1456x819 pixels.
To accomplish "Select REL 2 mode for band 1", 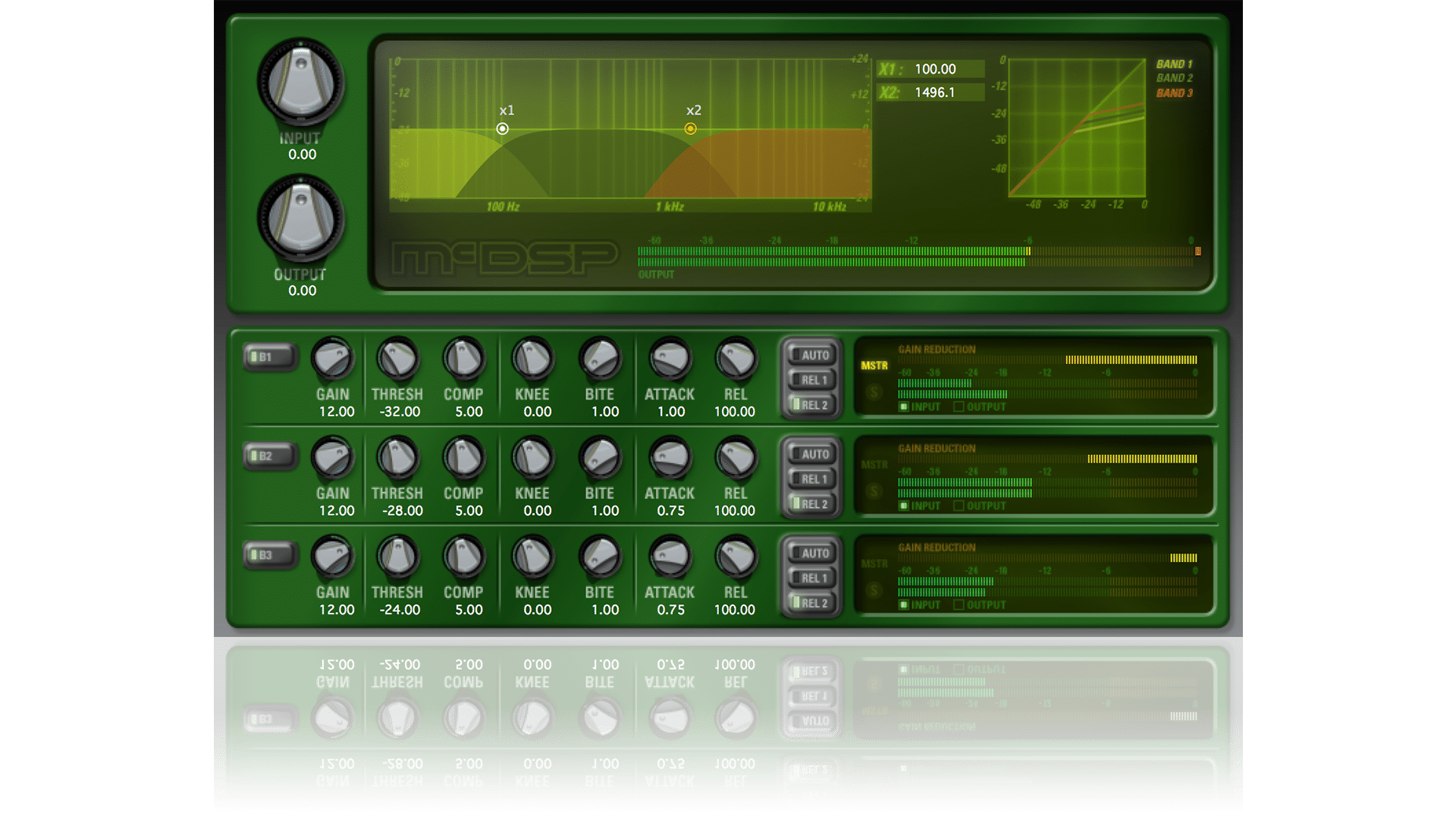I will [811, 405].
